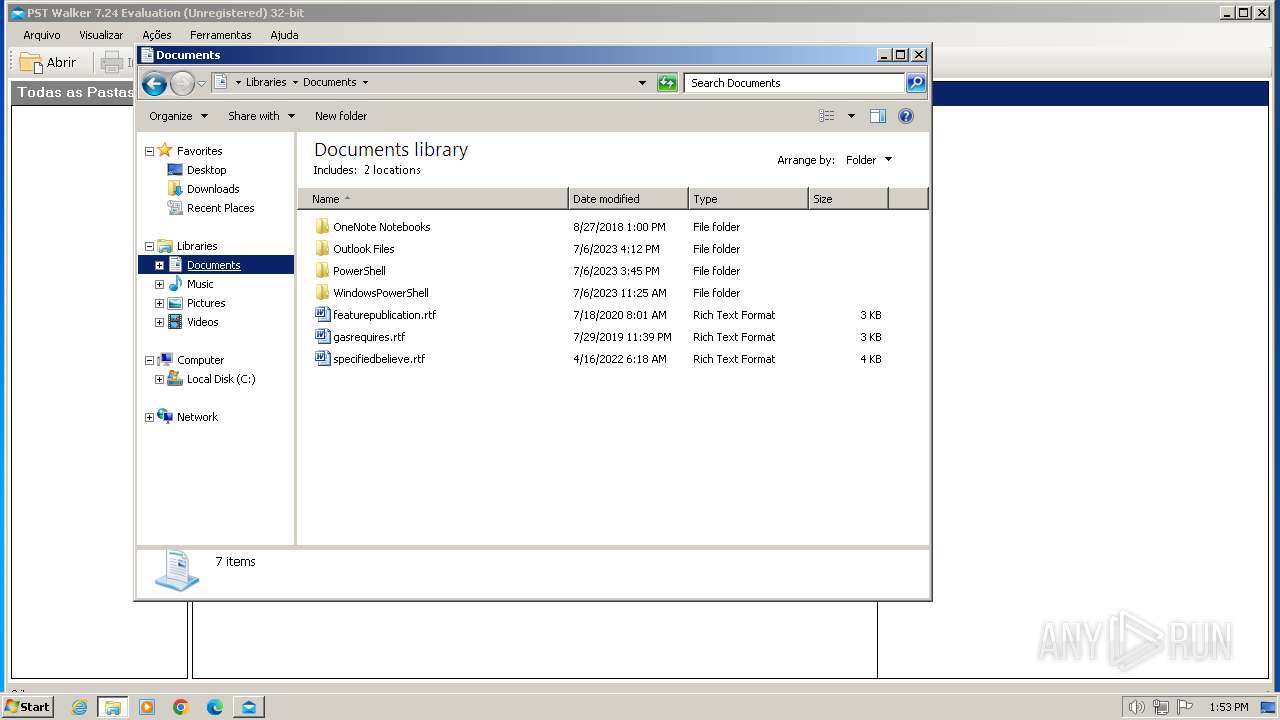Image resolution: width=1280 pixels, height=720 pixels.
Task: Select the WindowsPowerShell folder icon
Action: click(x=322, y=293)
